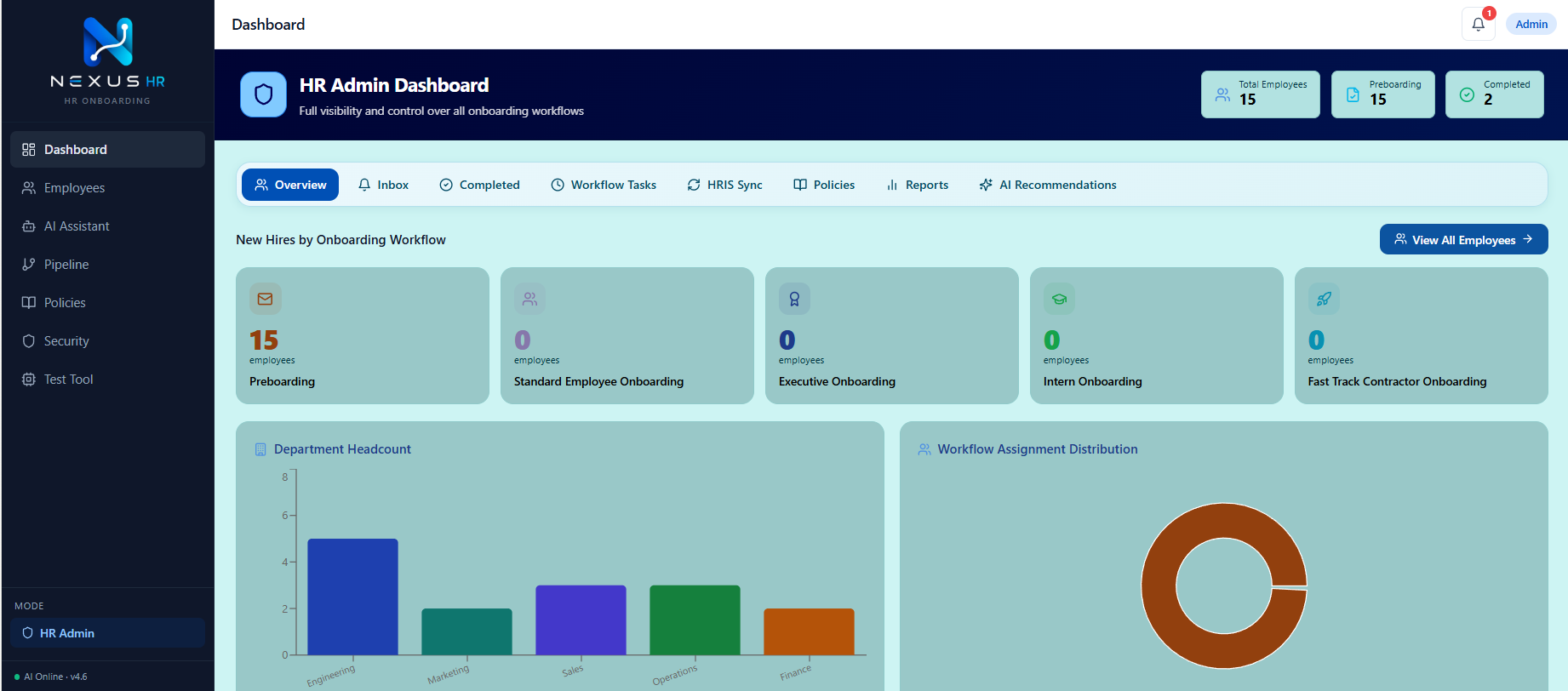1568x691 pixels.
Task: Click the arrow icon on View All Employees
Action: 1528,239
